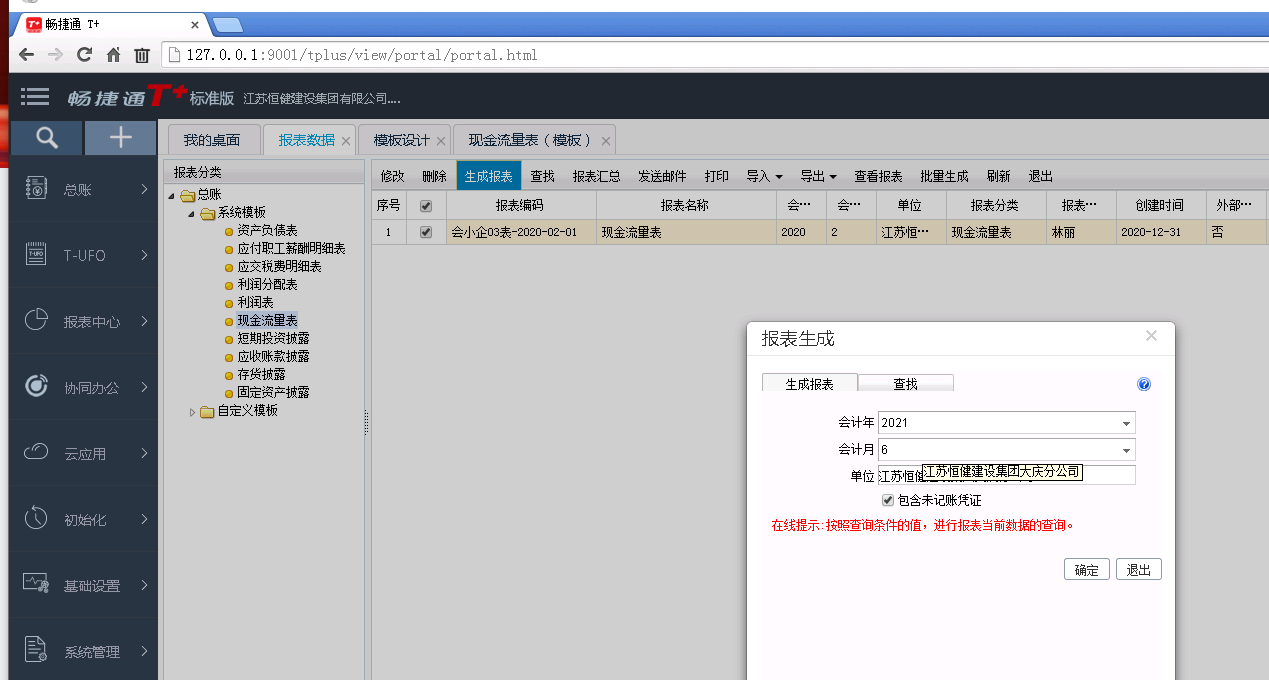This screenshot has width=1269, height=680.
Task: Click the 自定义模板 folder icon
Action: point(207,412)
